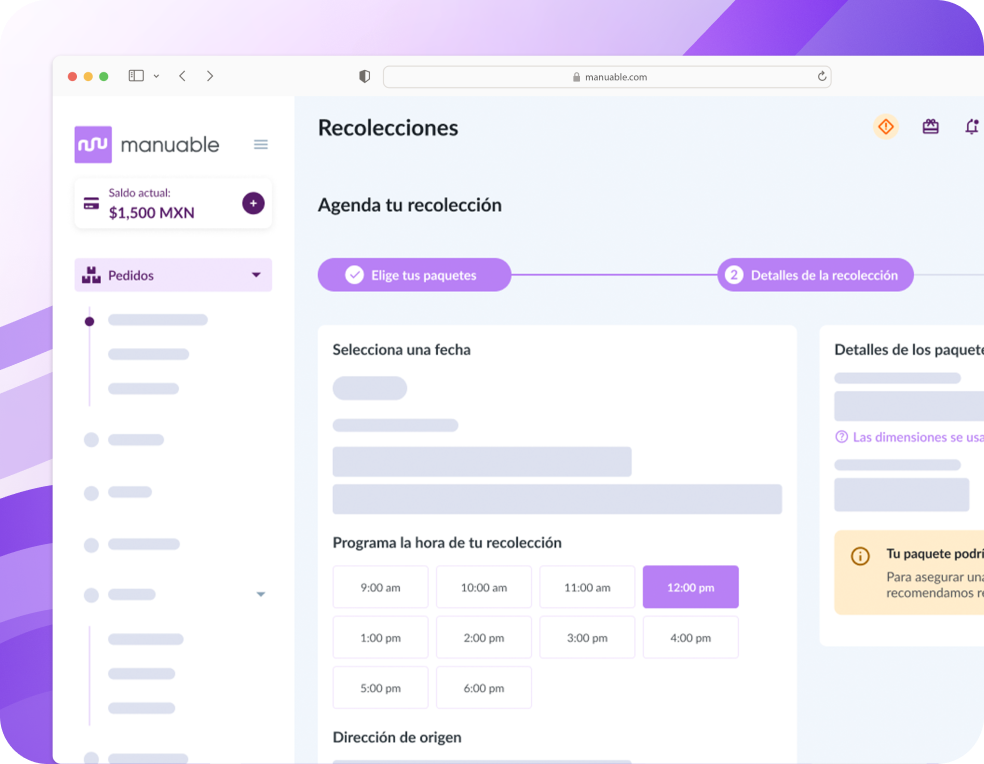Click the manuable.com address bar
This screenshot has height=764, width=984.
[x=607, y=77]
